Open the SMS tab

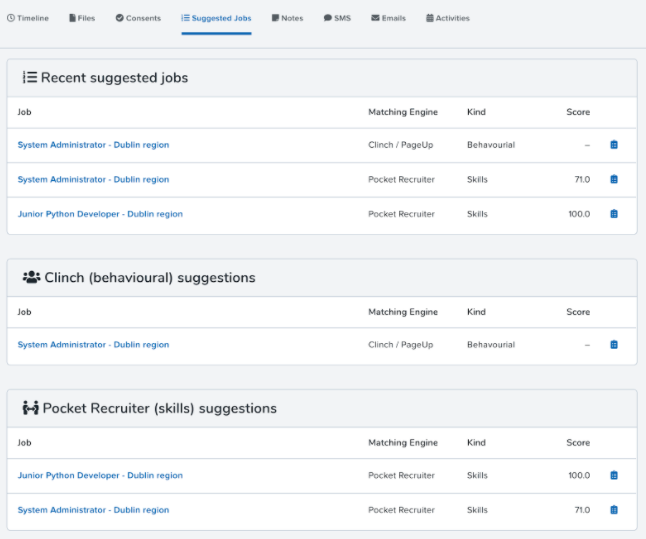(x=337, y=18)
